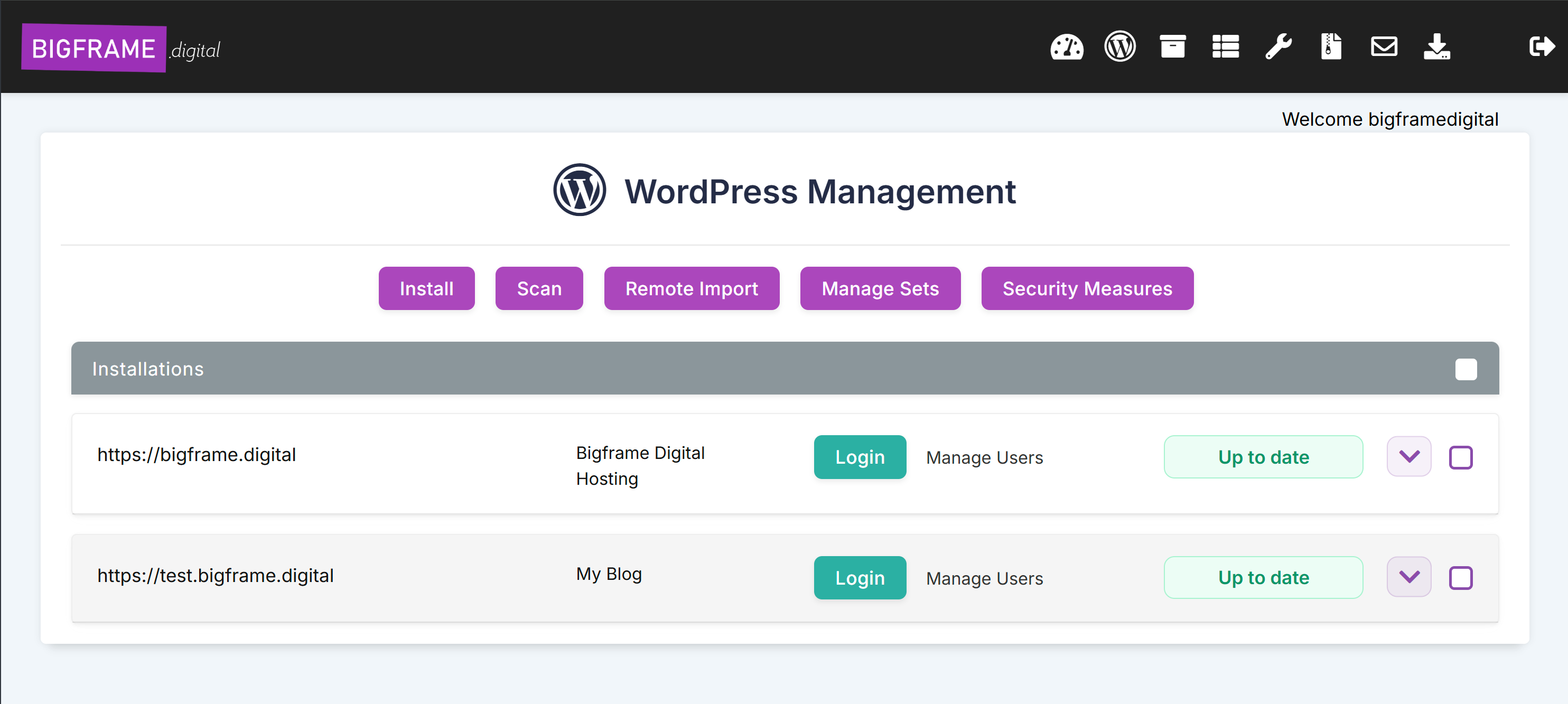Open the dashboard gauge icon
This screenshot has width=1568, height=704.
1067,47
